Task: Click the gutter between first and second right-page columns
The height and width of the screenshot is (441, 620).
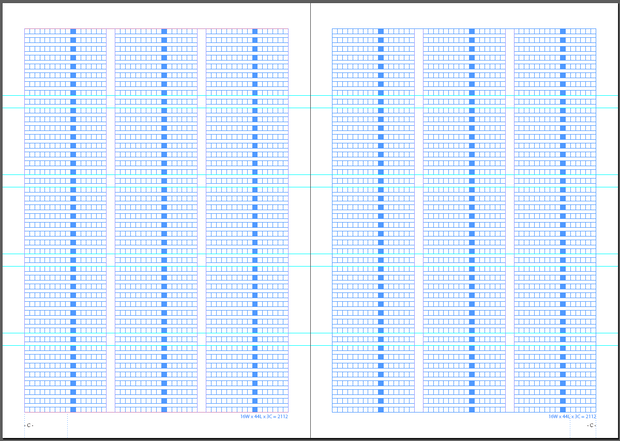Action: coord(419,220)
